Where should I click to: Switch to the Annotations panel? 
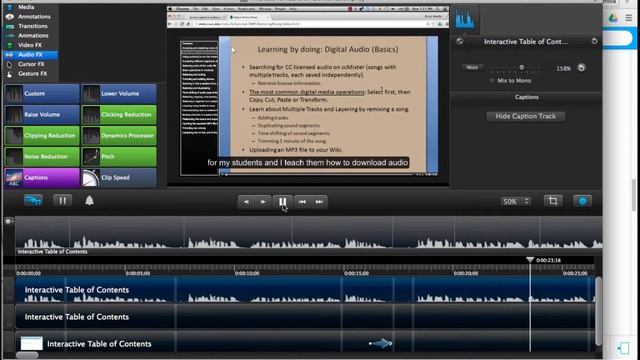point(34,16)
